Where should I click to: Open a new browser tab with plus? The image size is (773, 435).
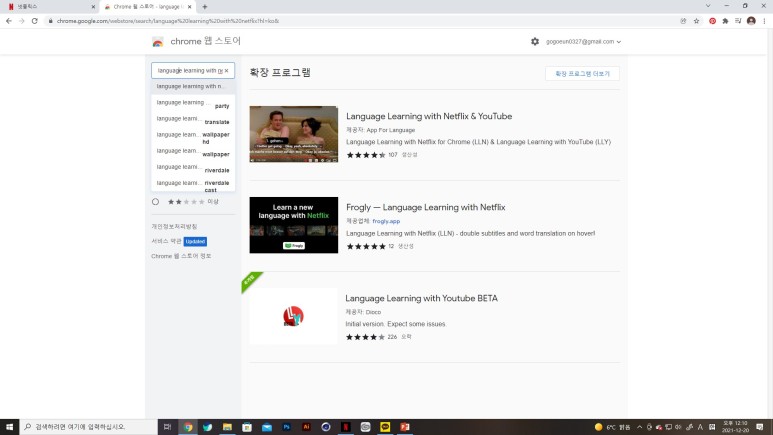[x=205, y=7]
